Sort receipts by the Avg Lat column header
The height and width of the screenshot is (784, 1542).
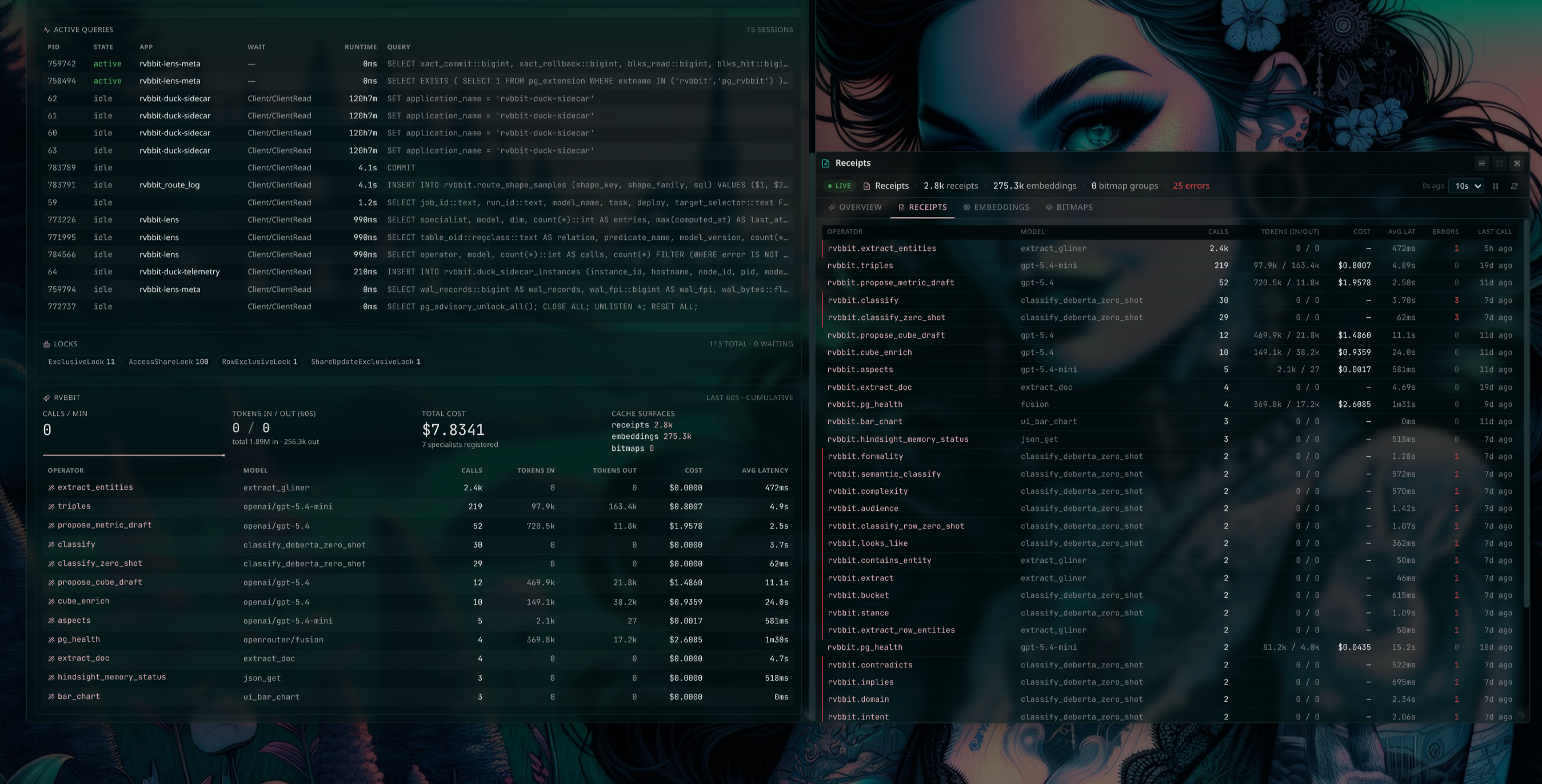1401,231
